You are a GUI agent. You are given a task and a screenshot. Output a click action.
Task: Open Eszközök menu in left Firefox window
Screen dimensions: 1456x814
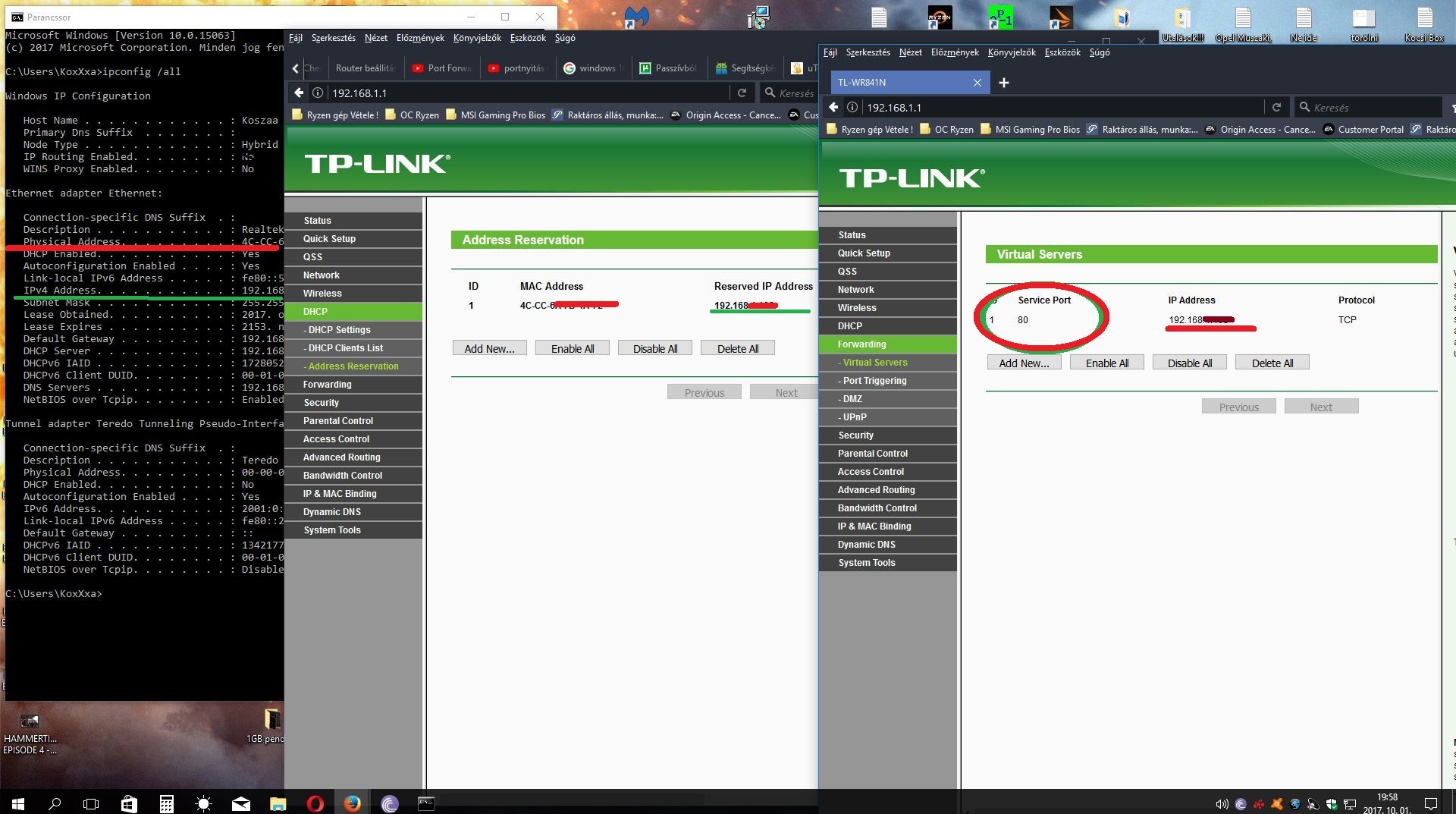pyautogui.click(x=528, y=38)
